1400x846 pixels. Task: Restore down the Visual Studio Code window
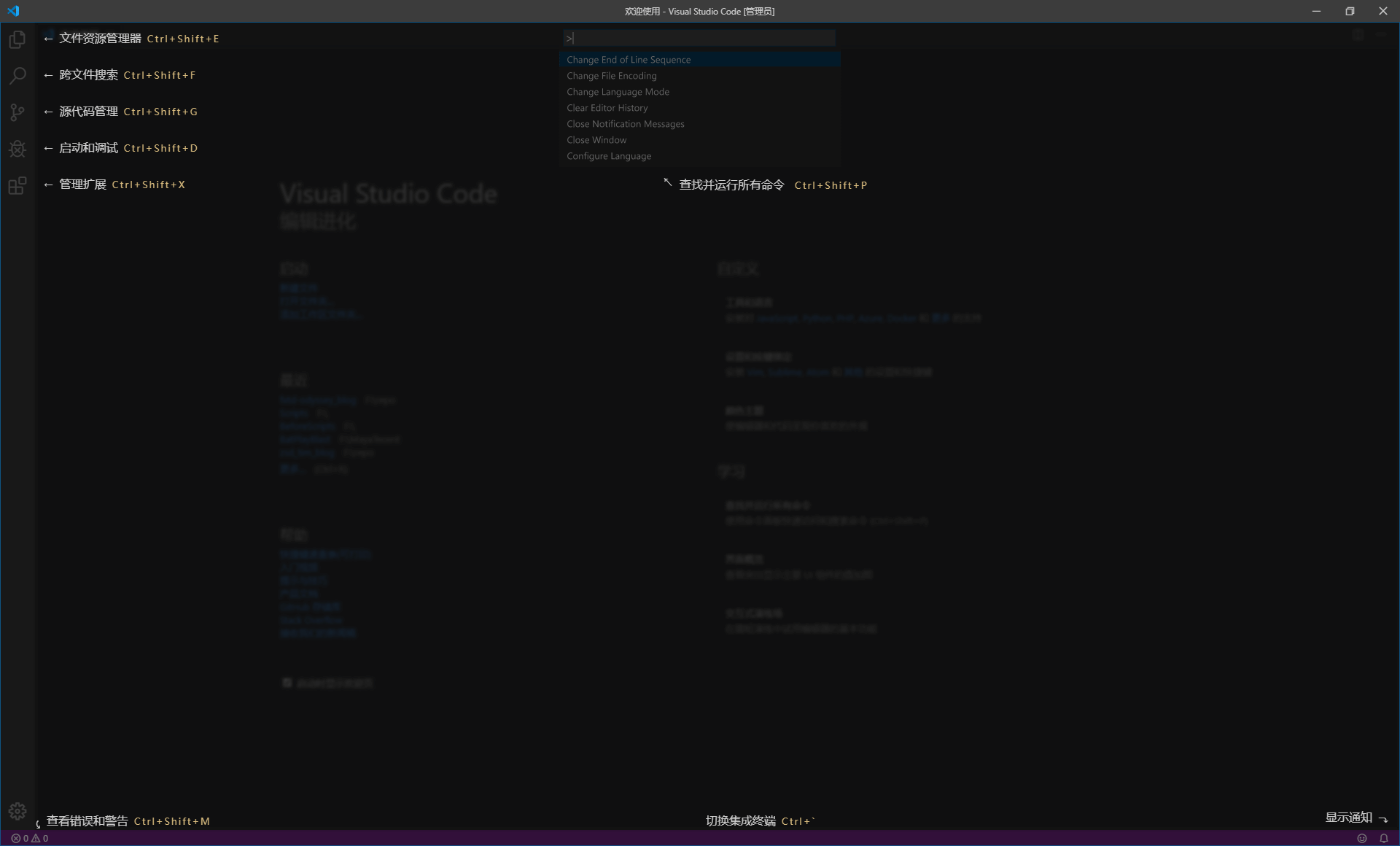point(1350,11)
